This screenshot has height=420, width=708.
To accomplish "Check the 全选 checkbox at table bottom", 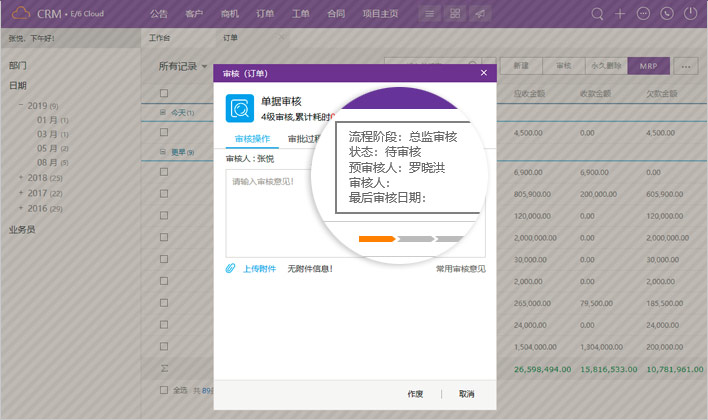I will pos(164,389).
